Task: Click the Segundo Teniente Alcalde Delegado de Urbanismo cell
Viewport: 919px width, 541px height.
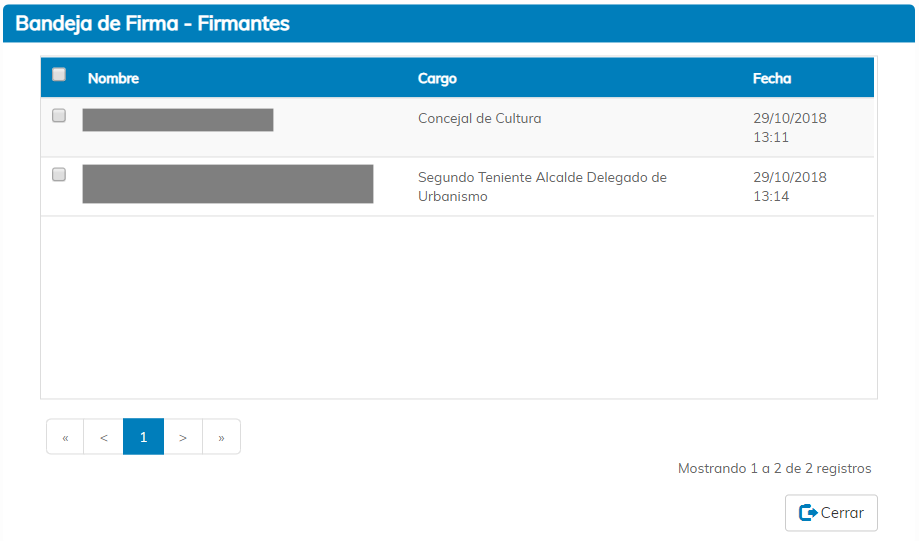Action: point(541,187)
